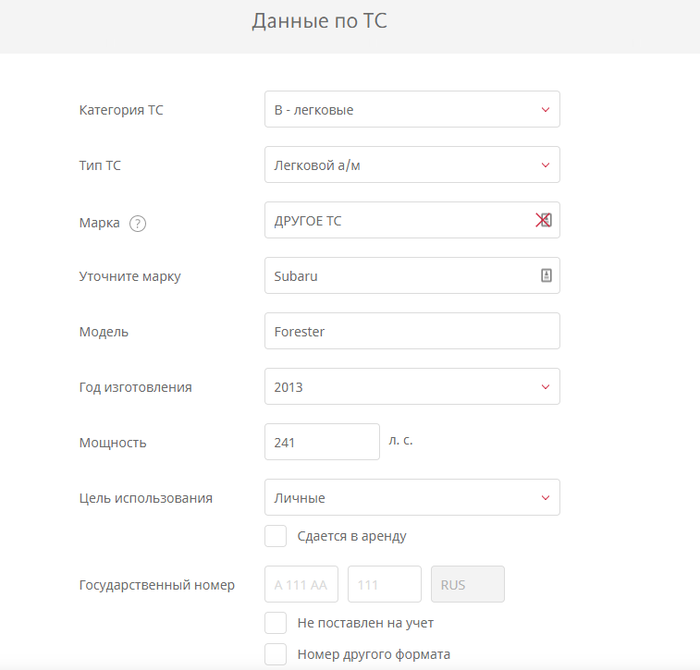Image resolution: width=700 pixels, height=670 pixels.
Task: Focus the Мощность field showing 241
Action: pyautogui.click(x=321, y=442)
